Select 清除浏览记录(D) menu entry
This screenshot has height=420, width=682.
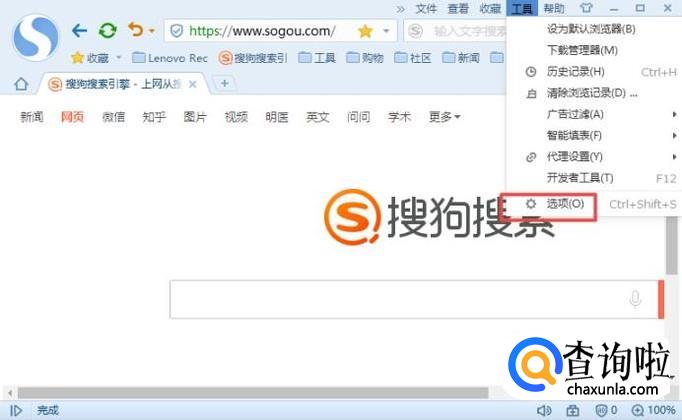(594, 93)
